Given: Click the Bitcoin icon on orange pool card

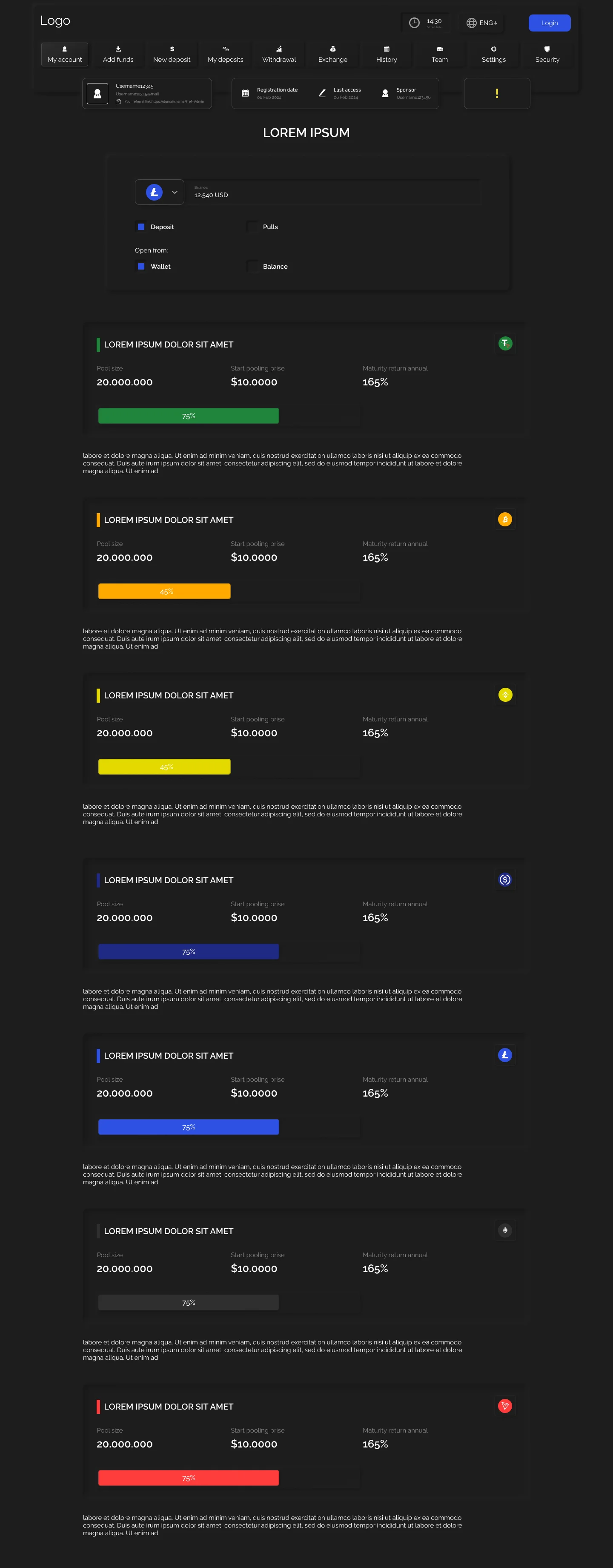Looking at the screenshot, I should pyautogui.click(x=504, y=519).
